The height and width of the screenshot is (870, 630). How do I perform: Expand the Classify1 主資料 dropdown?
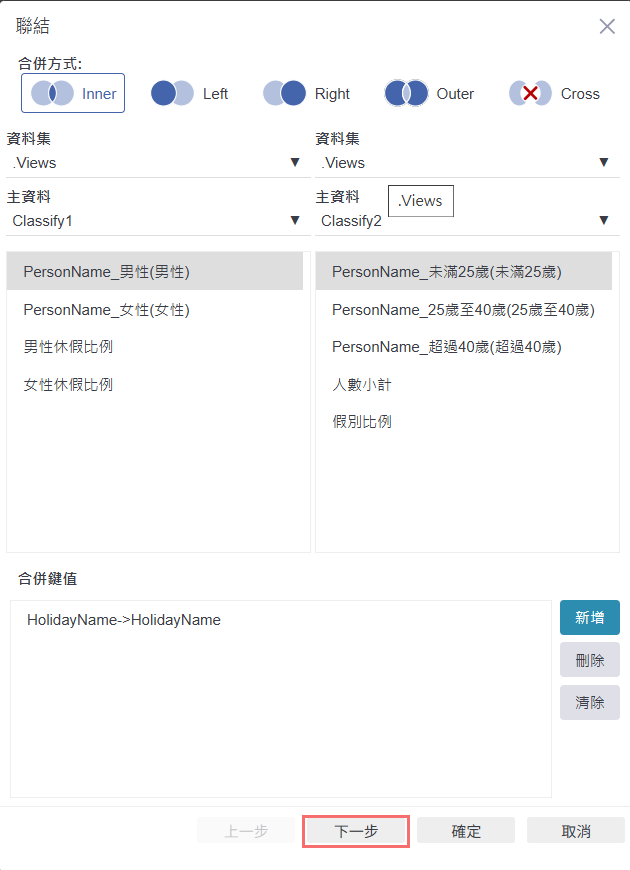(x=295, y=220)
